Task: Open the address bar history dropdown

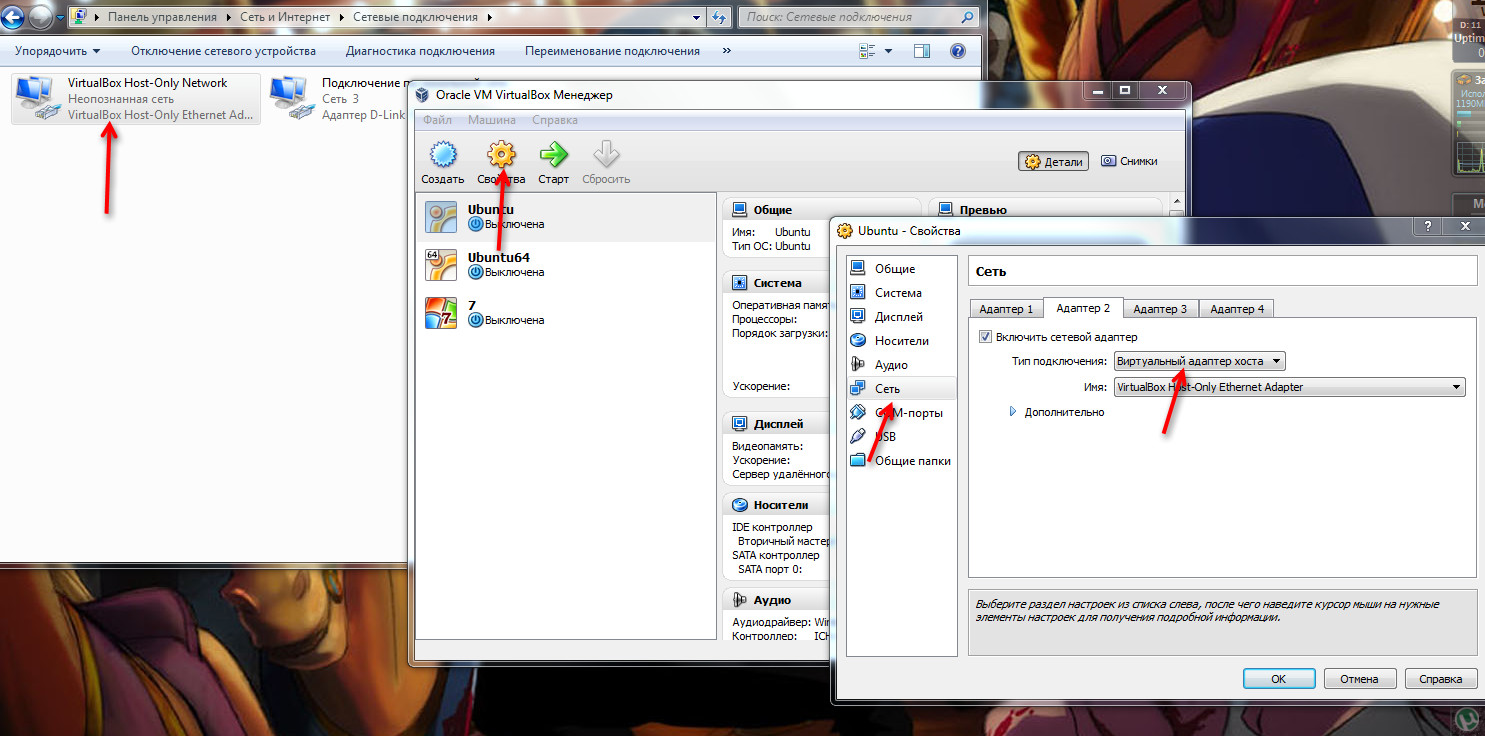Action: tap(697, 17)
